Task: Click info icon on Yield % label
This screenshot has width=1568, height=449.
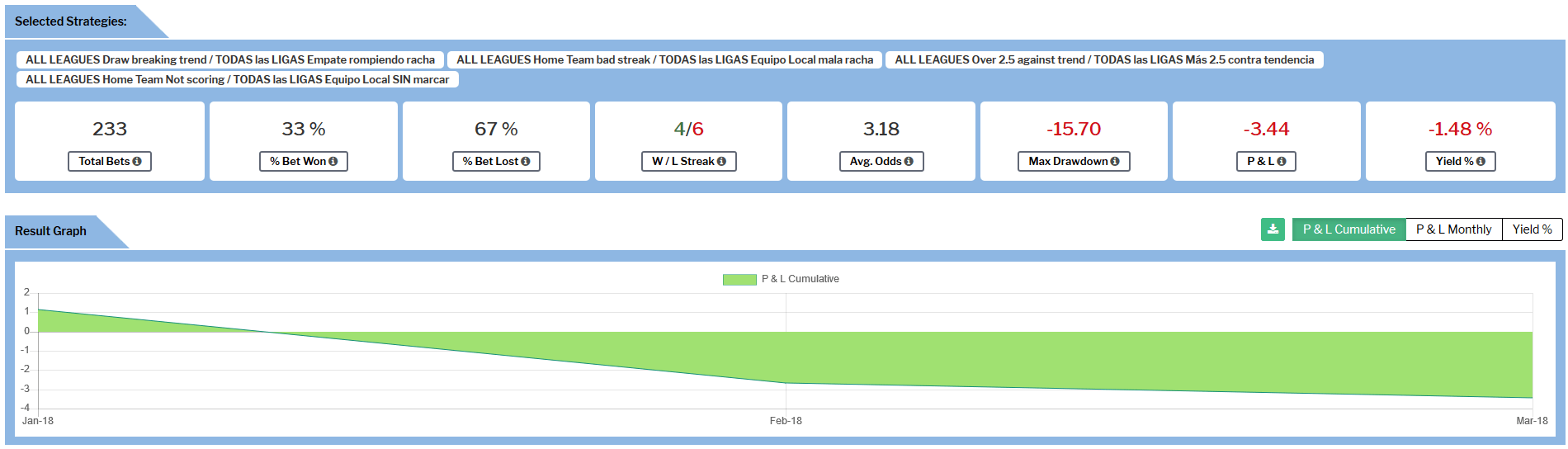Action: point(1481,162)
